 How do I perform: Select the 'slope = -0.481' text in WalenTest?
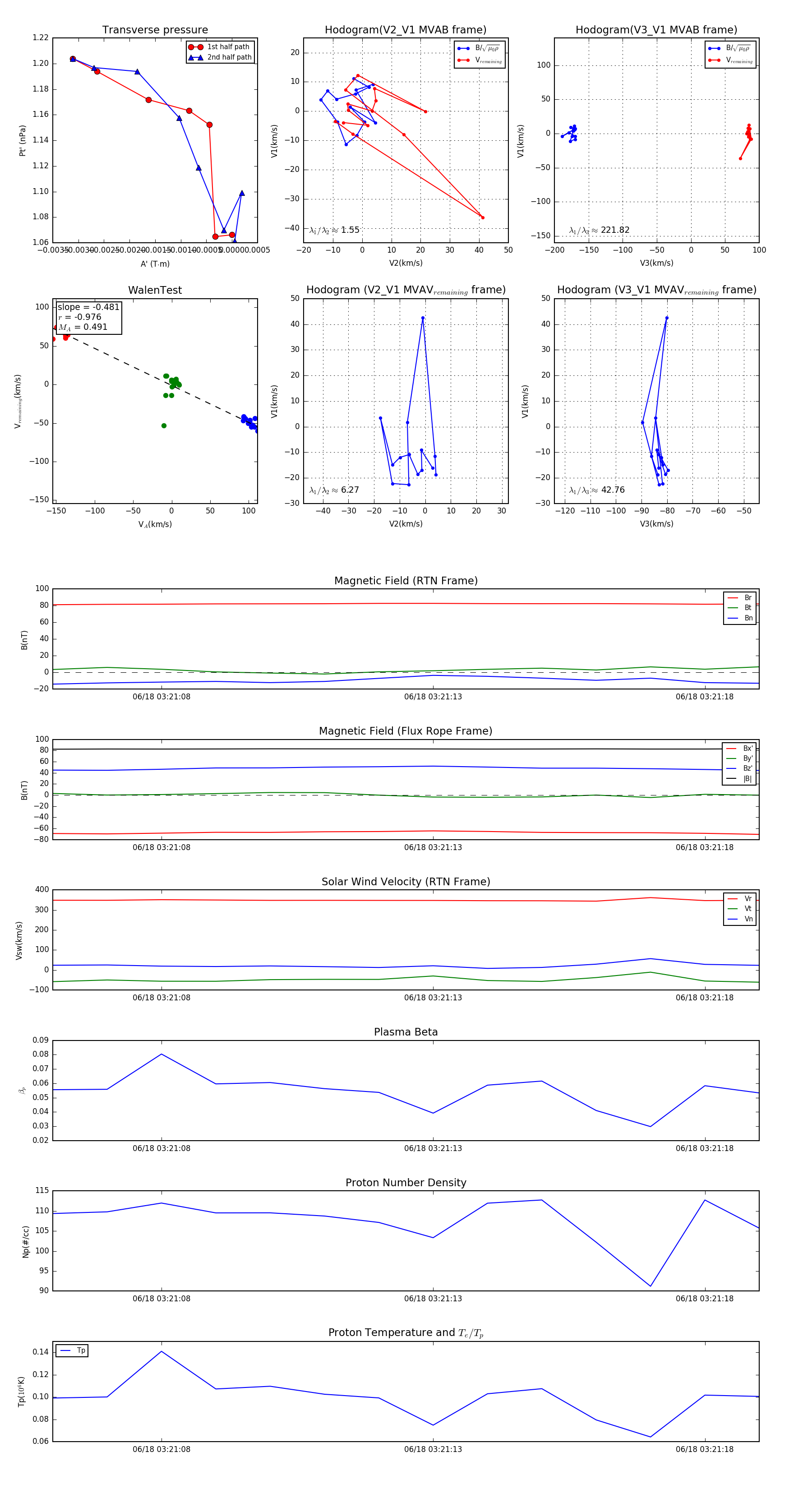[88, 307]
